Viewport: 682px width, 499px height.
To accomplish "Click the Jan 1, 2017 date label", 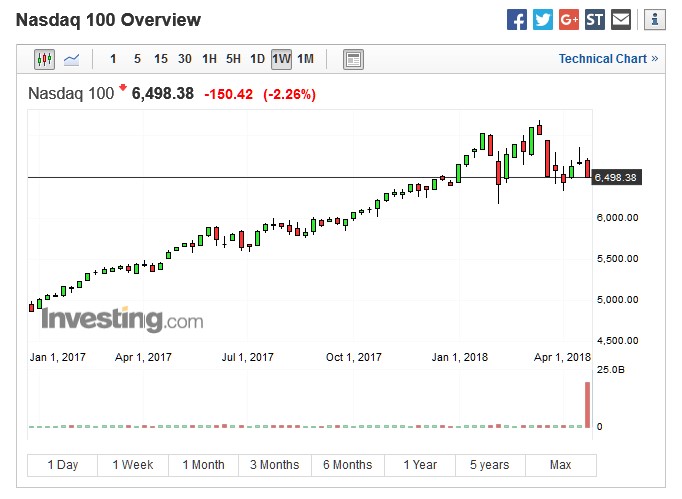I will pyautogui.click(x=58, y=357).
